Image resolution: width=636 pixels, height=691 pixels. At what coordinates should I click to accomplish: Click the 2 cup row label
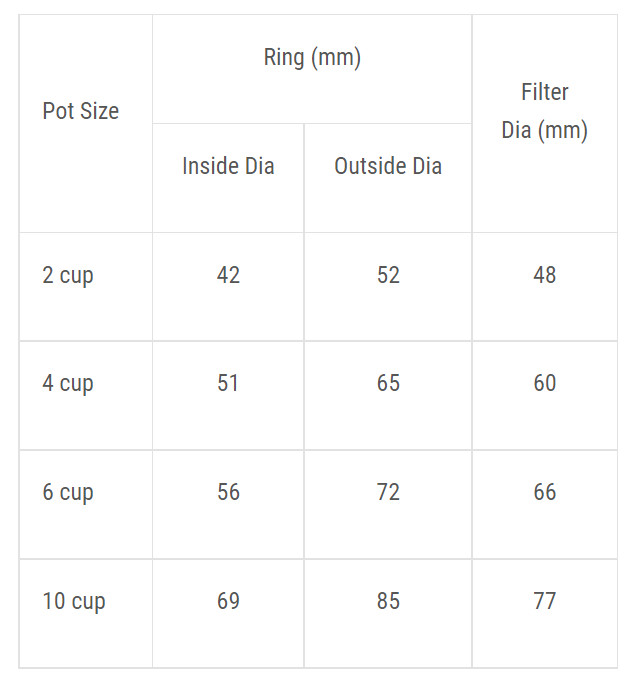click(x=68, y=275)
